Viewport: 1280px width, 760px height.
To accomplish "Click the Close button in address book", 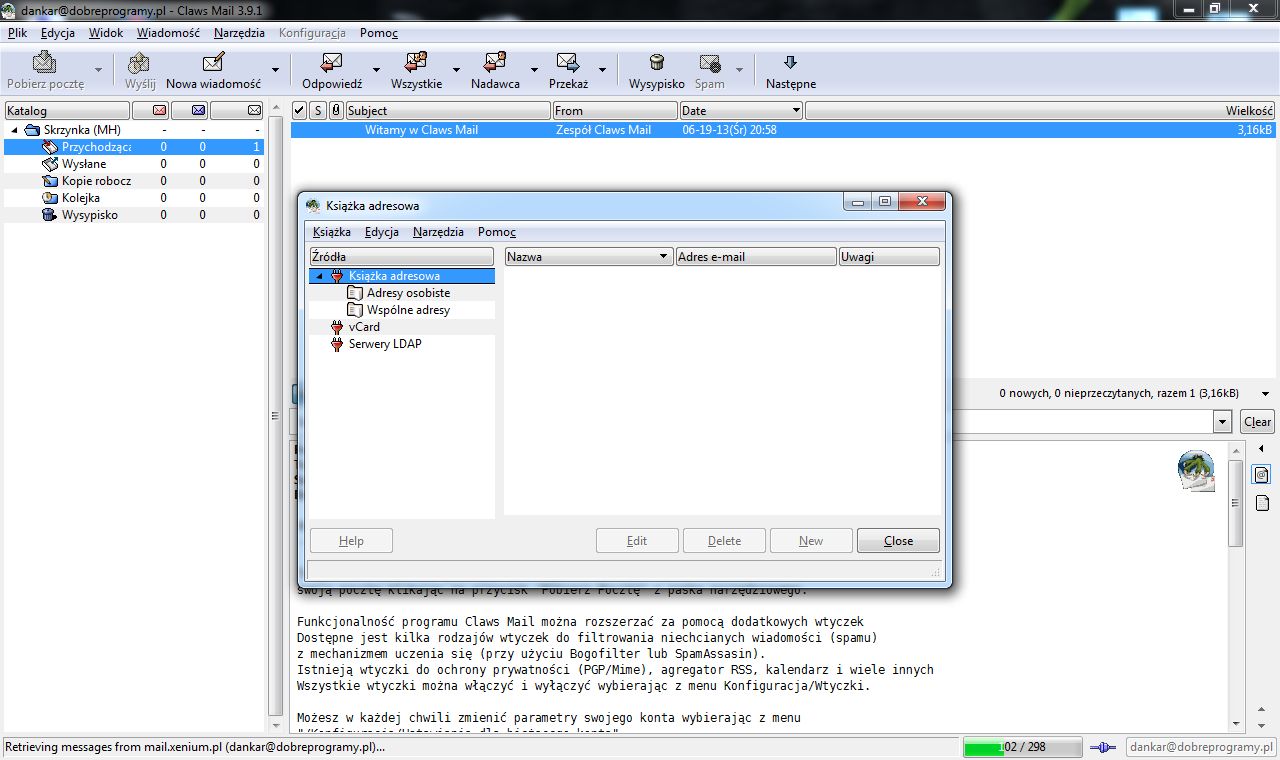I will point(898,541).
